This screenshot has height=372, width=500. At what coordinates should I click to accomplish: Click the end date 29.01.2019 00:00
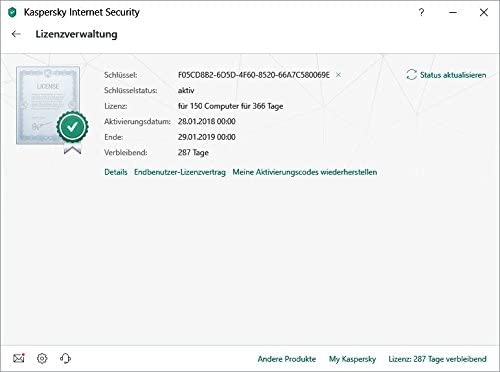[x=207, y=137]
